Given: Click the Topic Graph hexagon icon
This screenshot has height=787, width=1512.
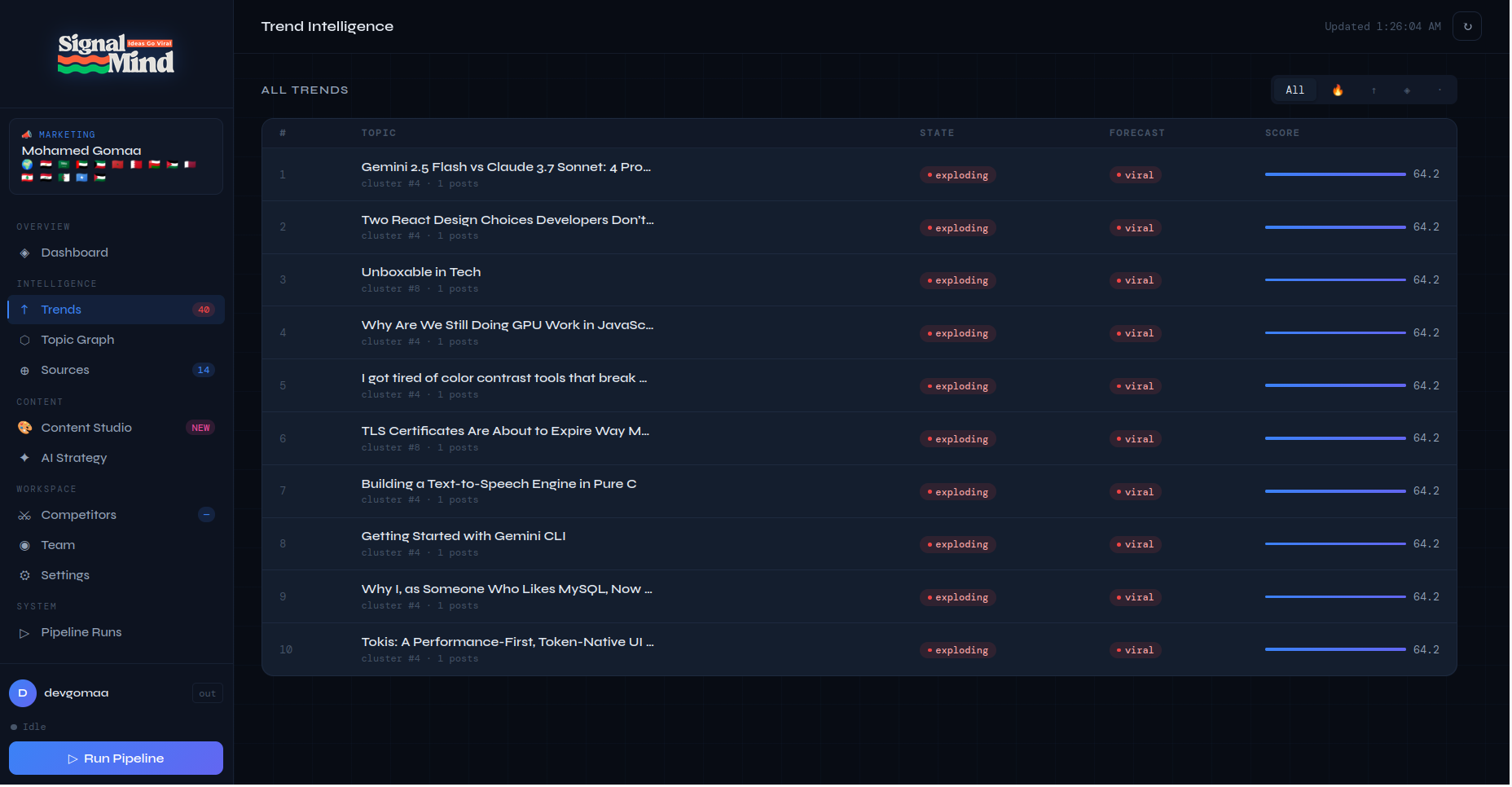Looking at the screenshot, I should (24, 341).
